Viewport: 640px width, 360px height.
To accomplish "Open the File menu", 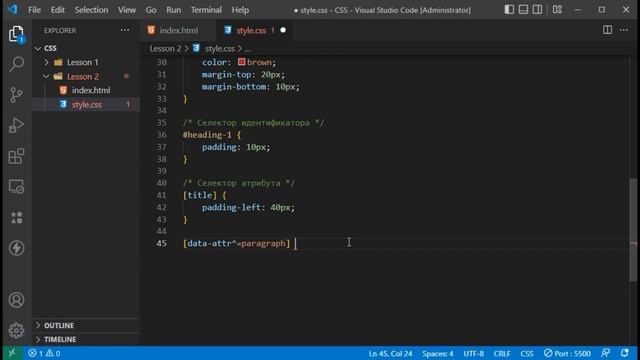I will tap(34, 10).
